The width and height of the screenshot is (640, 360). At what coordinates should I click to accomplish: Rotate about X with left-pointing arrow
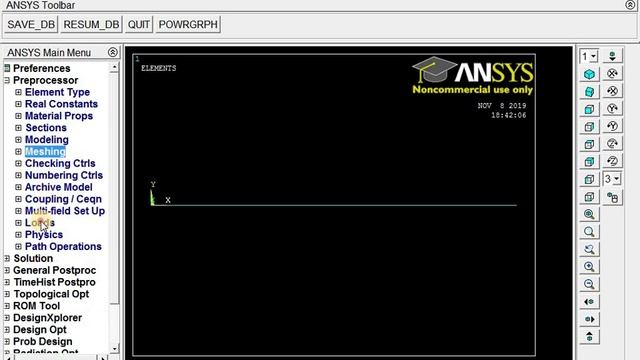coord(612,91)
